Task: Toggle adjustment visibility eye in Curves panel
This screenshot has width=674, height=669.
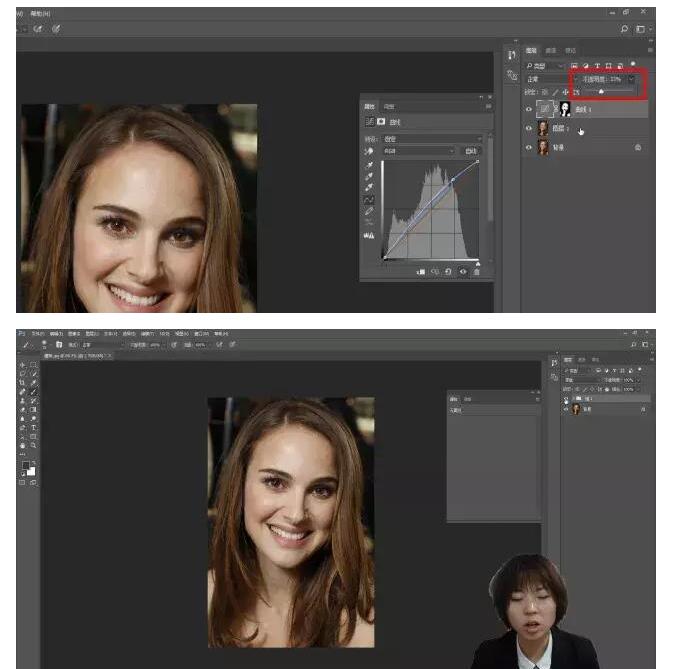Action: pos(462,271)
